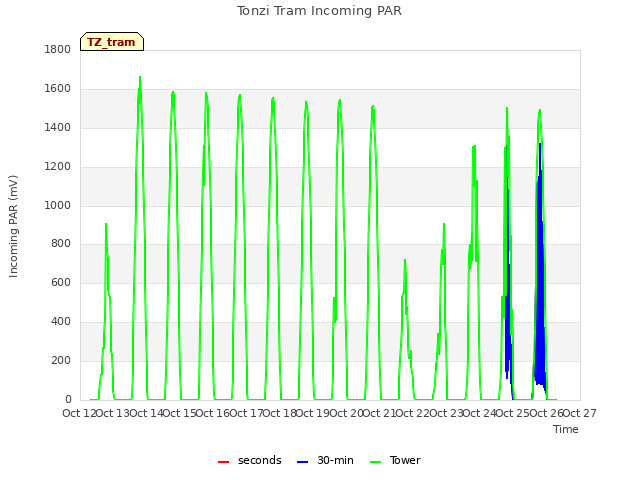640x480 pixels.
Task: Select the '30-min' legend label
Action: (x=335, y=460)
